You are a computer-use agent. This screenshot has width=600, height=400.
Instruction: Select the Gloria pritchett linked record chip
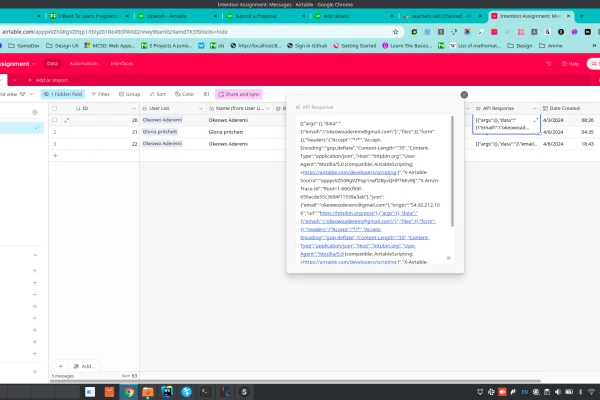pyautogui.click(x=159, y=131)
